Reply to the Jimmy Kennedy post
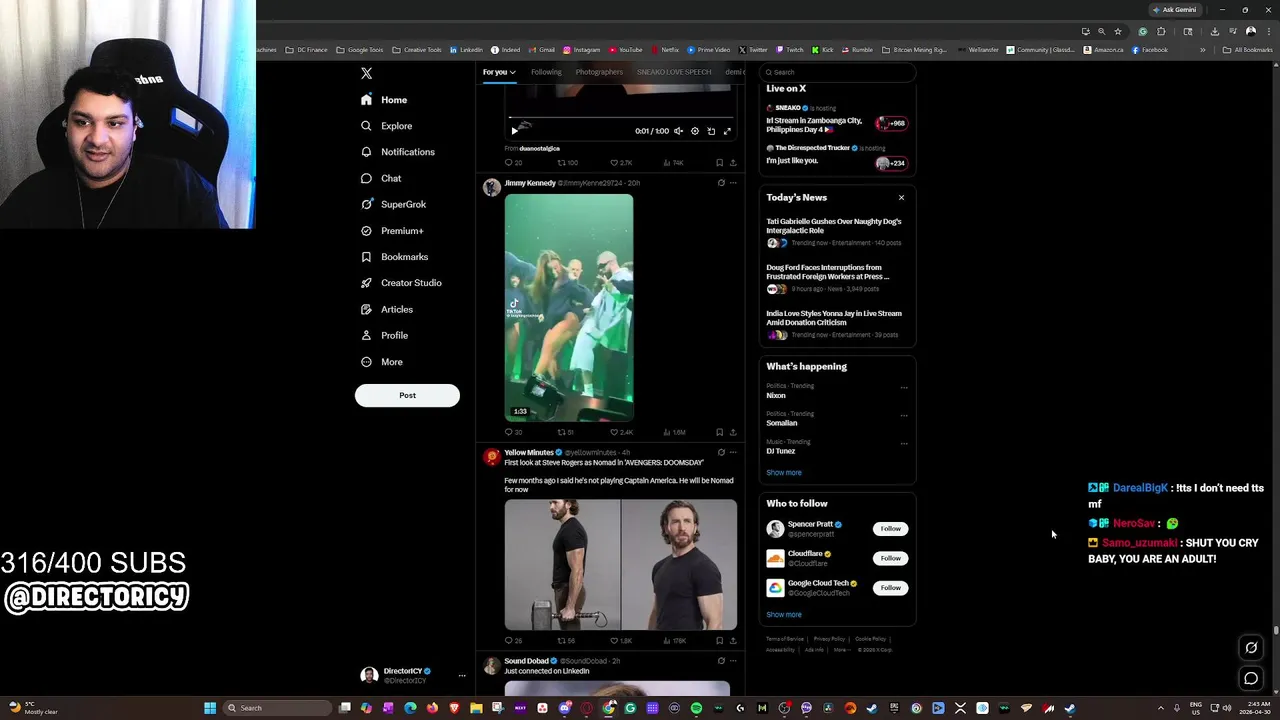 [513, 432]
